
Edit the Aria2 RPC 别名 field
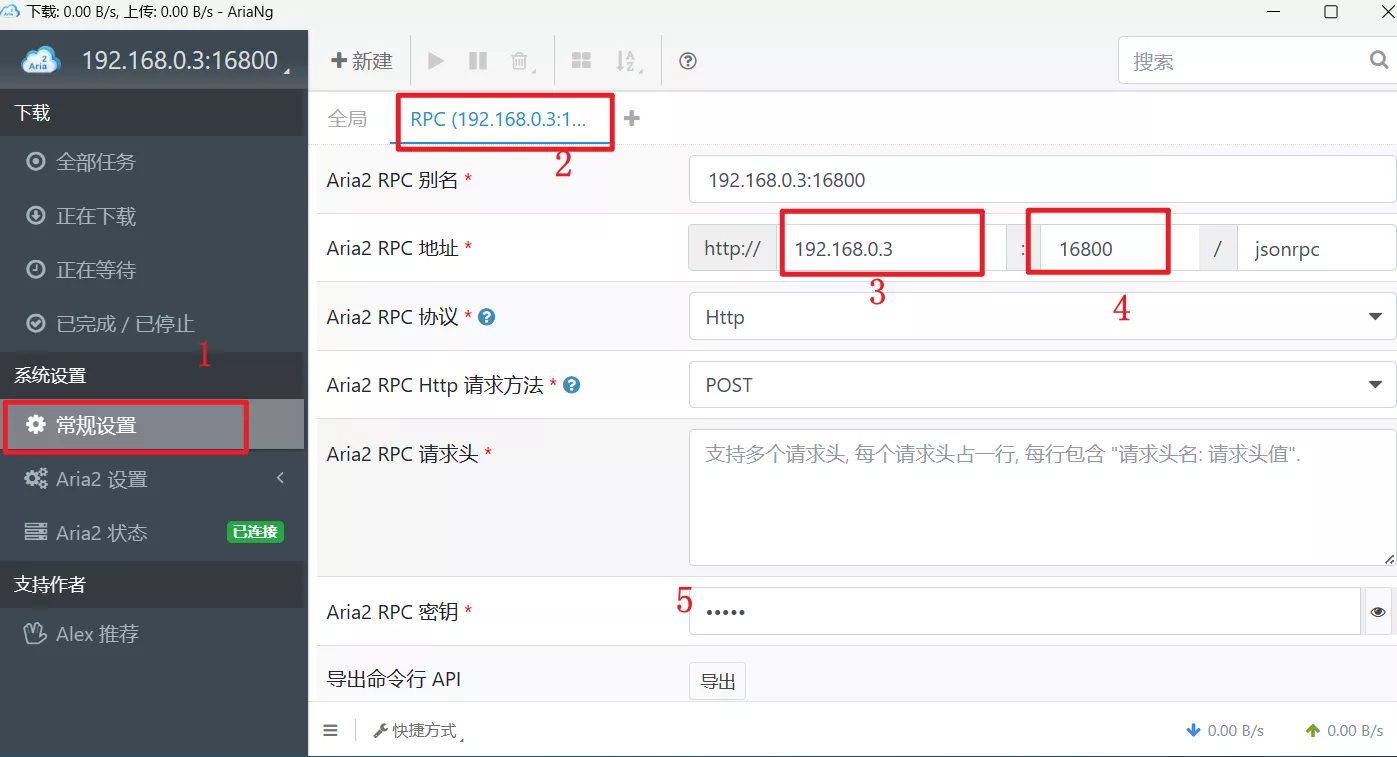(1042, 180)
